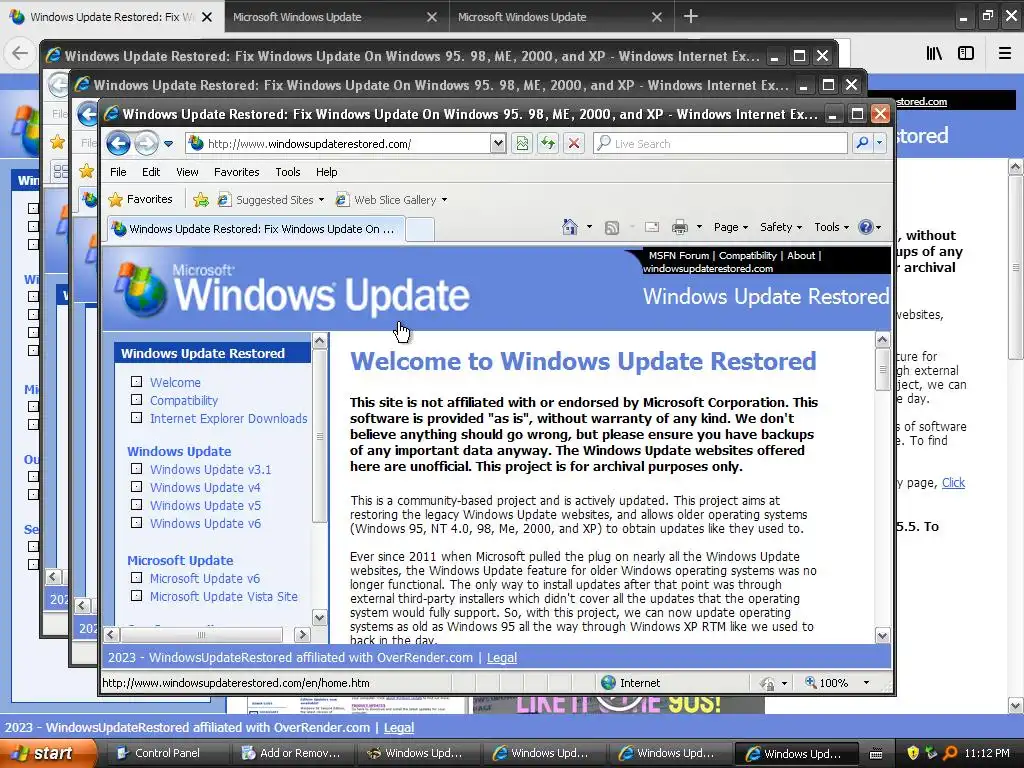This screenshot has width=1024, height=768.
Task: Click the red Stop icon beside address bar
Action: [574, 143]
